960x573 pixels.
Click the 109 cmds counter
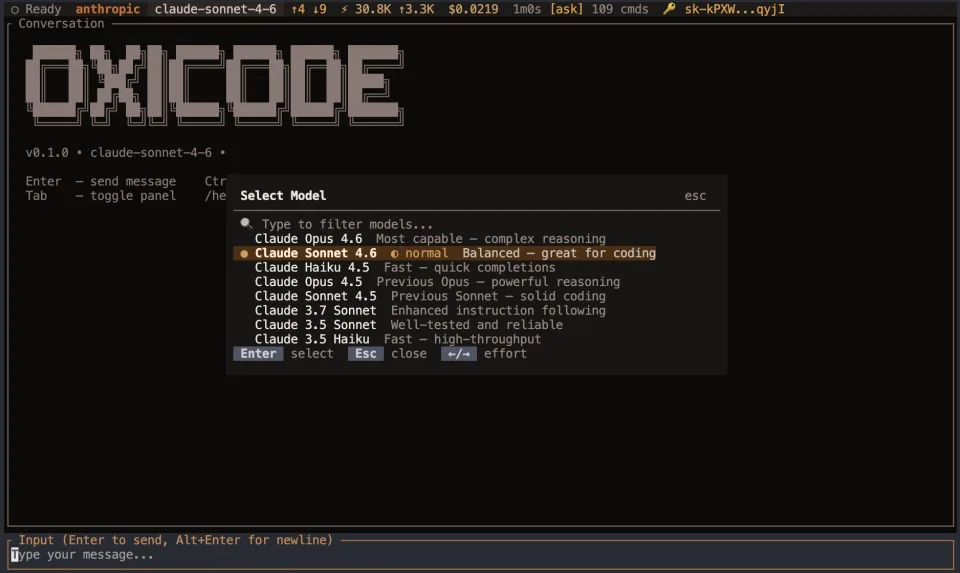(620, 9)
